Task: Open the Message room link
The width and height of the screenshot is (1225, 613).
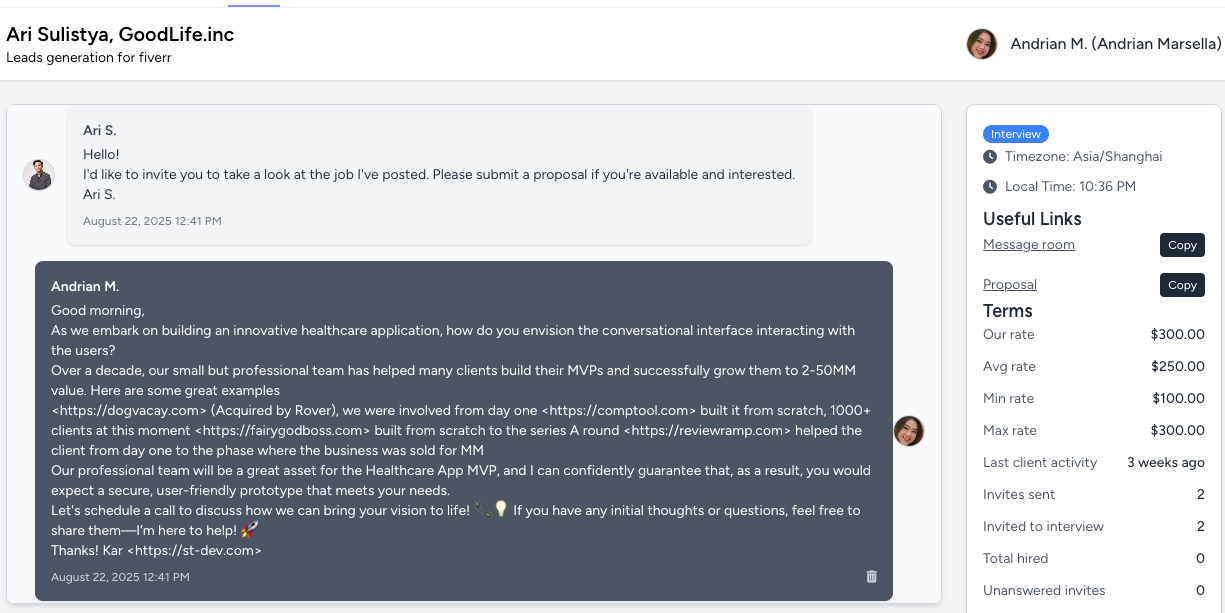Action: click(x=1028, y=245)
